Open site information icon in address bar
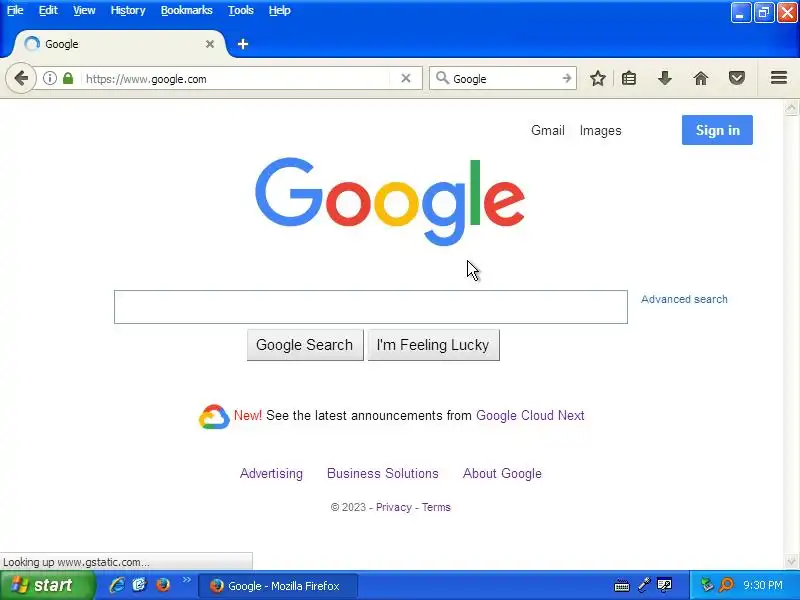This screenshot has height=600, width=800. click(49, 78)
